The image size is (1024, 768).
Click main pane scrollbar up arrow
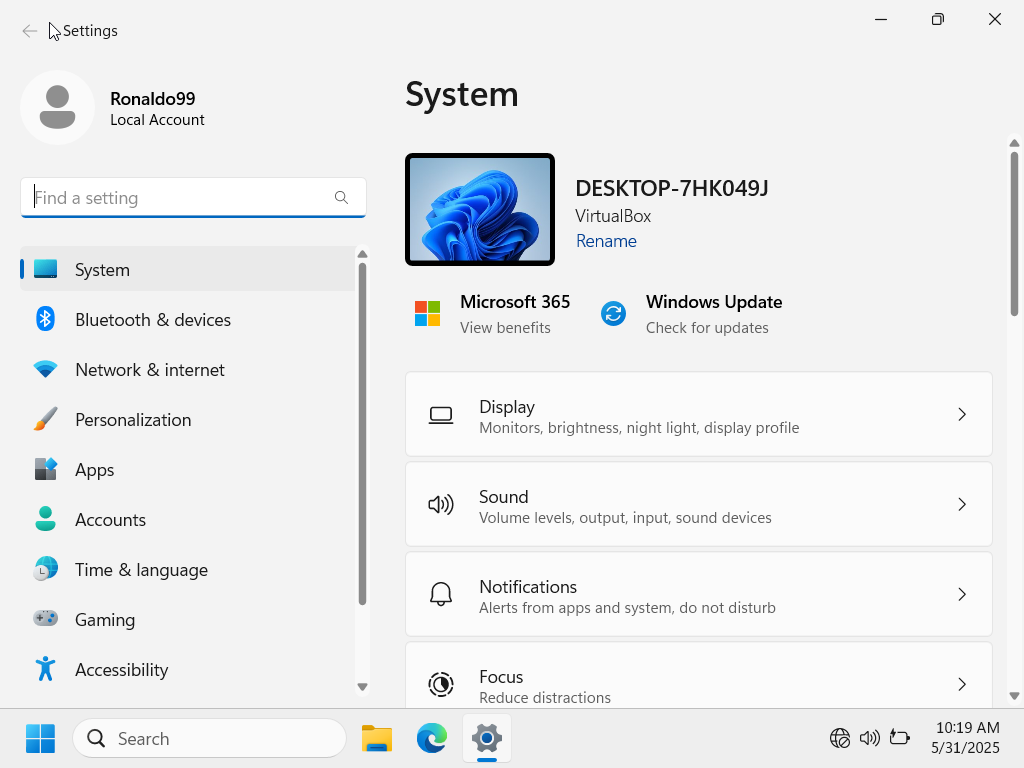pos(1014,143)
